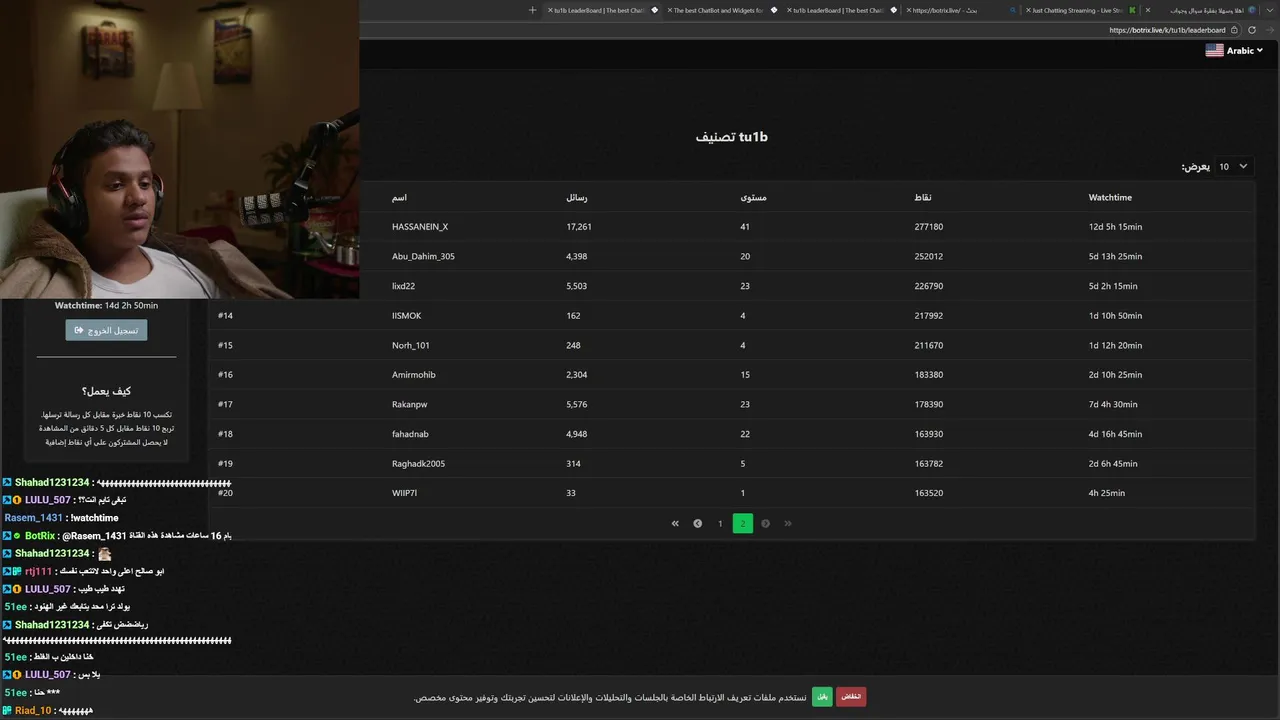This screenshot has width=1280, height=720.
Task: Click Riad_10 username in chat overlay
Action: (x=33, y=710)
